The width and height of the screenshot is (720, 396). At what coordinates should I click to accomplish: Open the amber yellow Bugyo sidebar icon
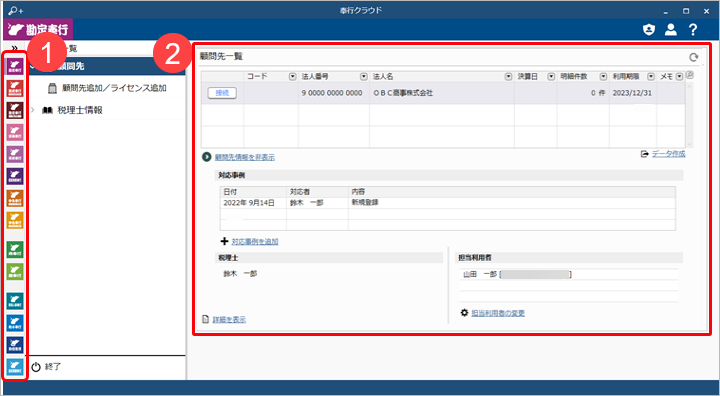coord(16,220)
